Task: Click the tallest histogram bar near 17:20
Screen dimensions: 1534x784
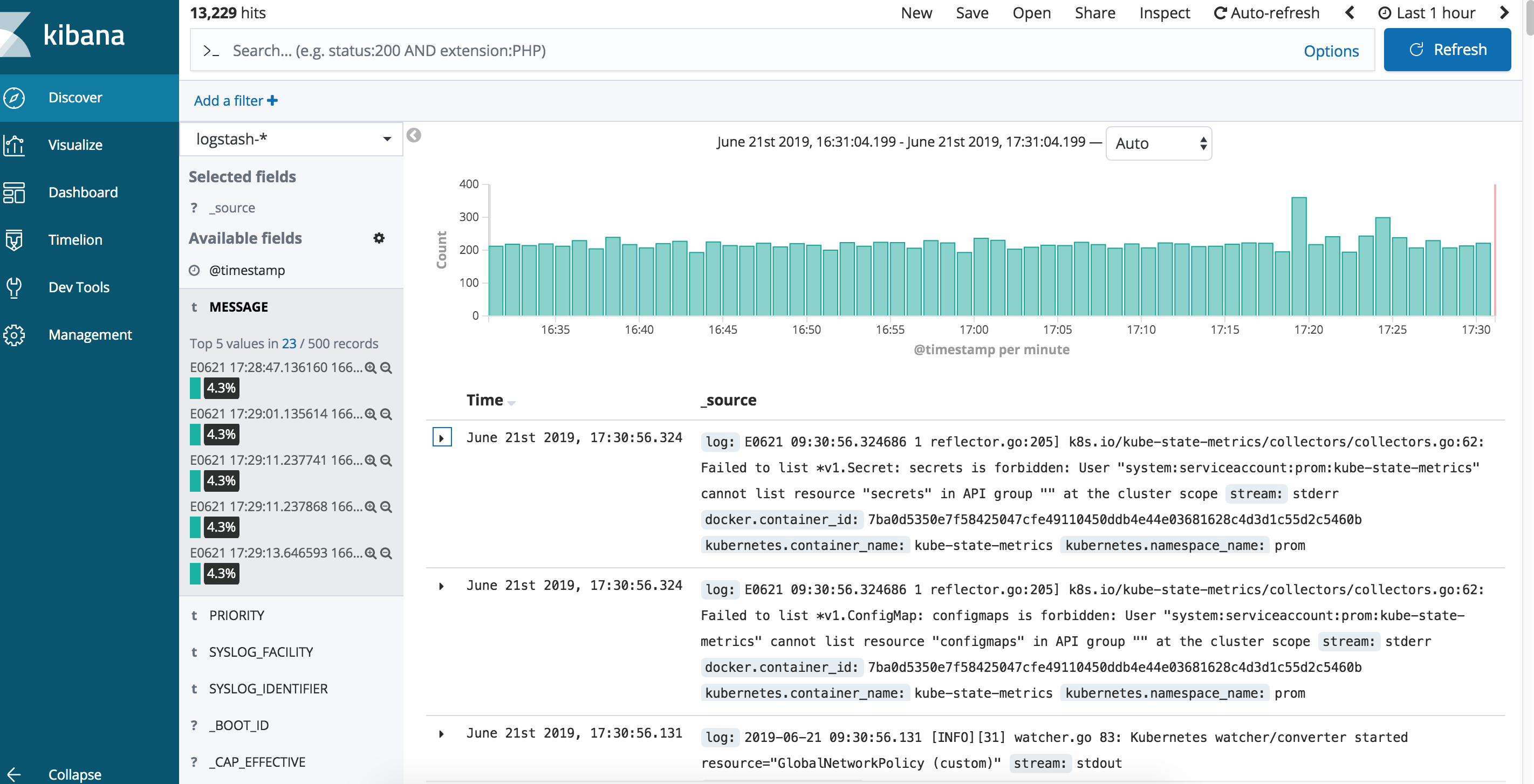Action: pyautogui.click(x=1299, y=257)
